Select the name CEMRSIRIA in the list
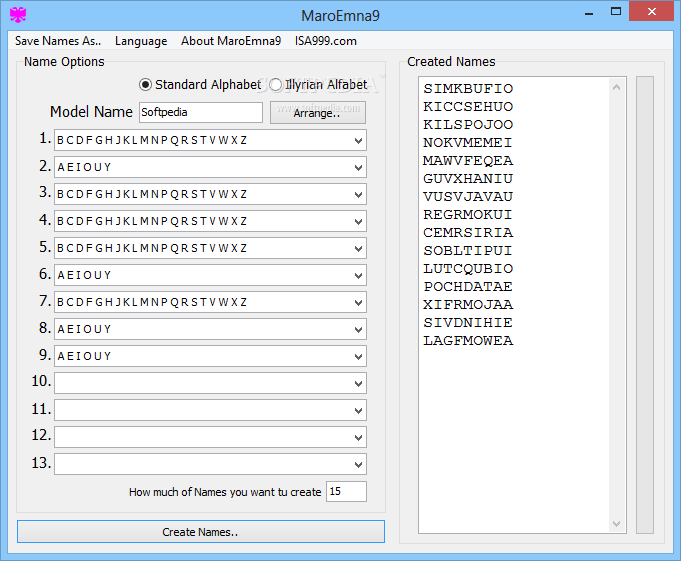This screenshot has height=561, width=681. [468, 233]
